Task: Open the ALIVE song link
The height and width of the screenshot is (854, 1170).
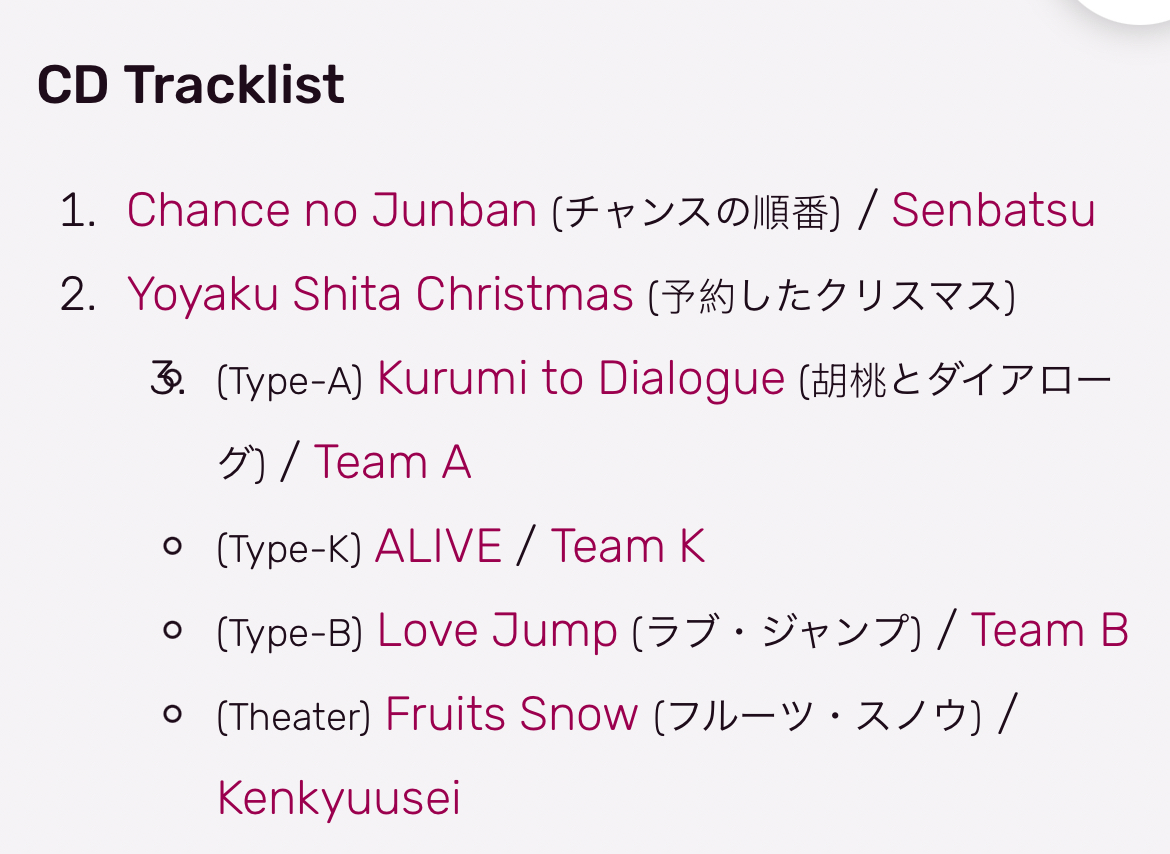Action: (x=438, y=546)
